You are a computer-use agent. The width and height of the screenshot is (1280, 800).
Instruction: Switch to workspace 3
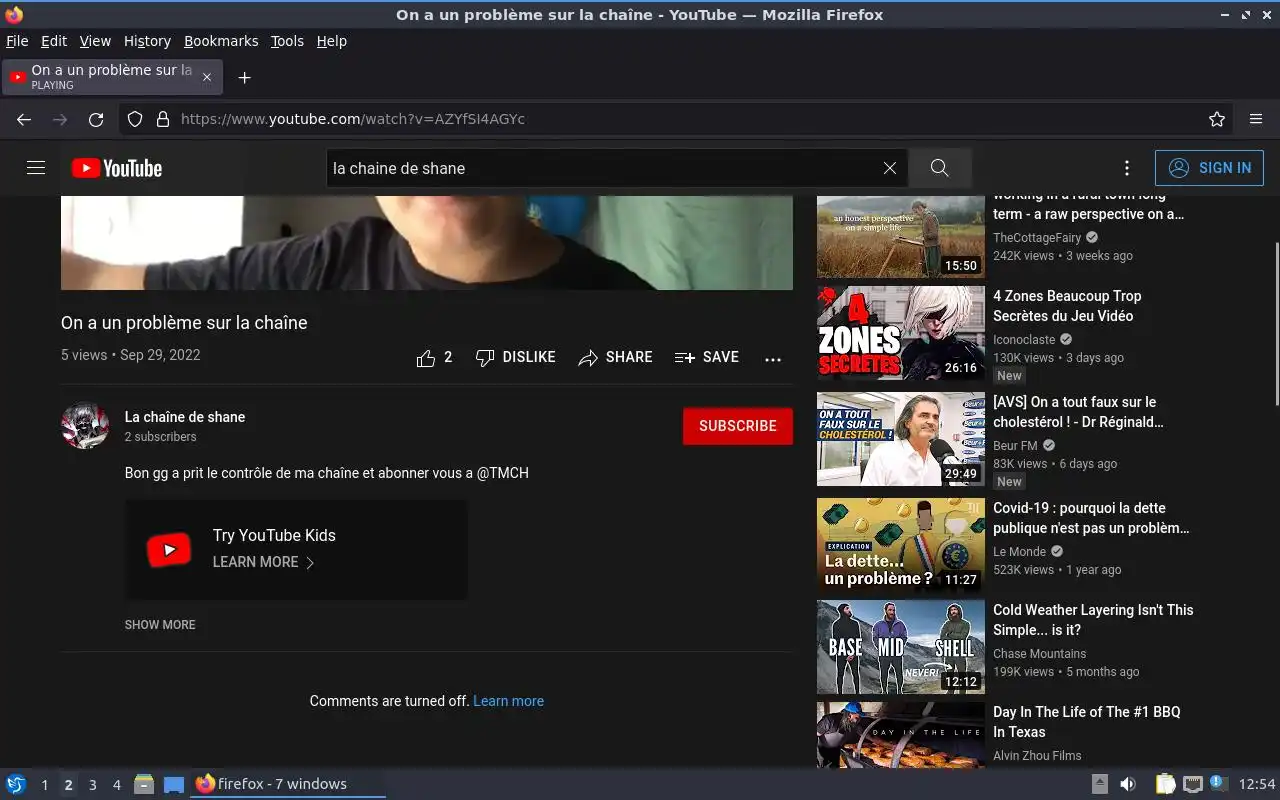pos(92,785)
